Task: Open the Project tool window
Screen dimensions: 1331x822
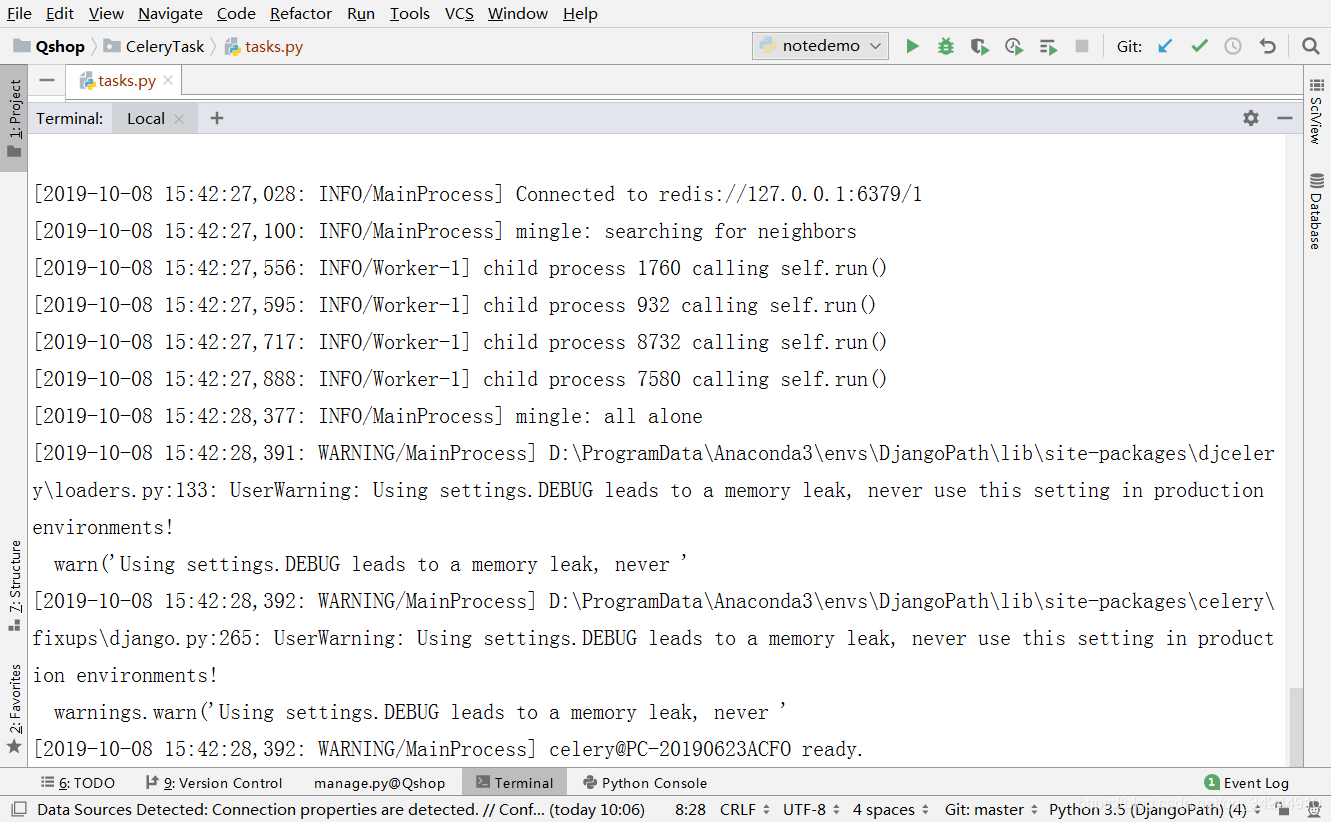Action: pos(14,119)
